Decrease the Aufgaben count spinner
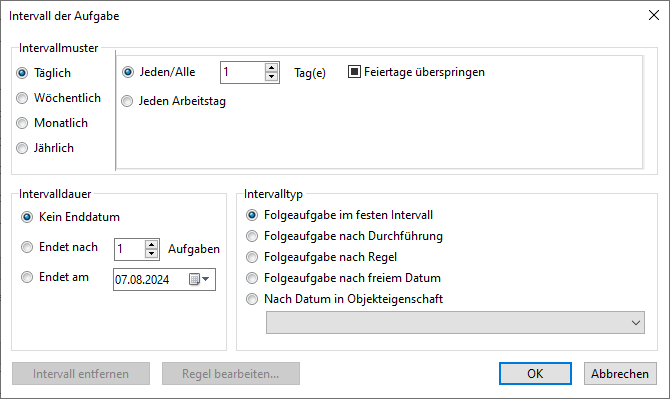 point(152,254)
